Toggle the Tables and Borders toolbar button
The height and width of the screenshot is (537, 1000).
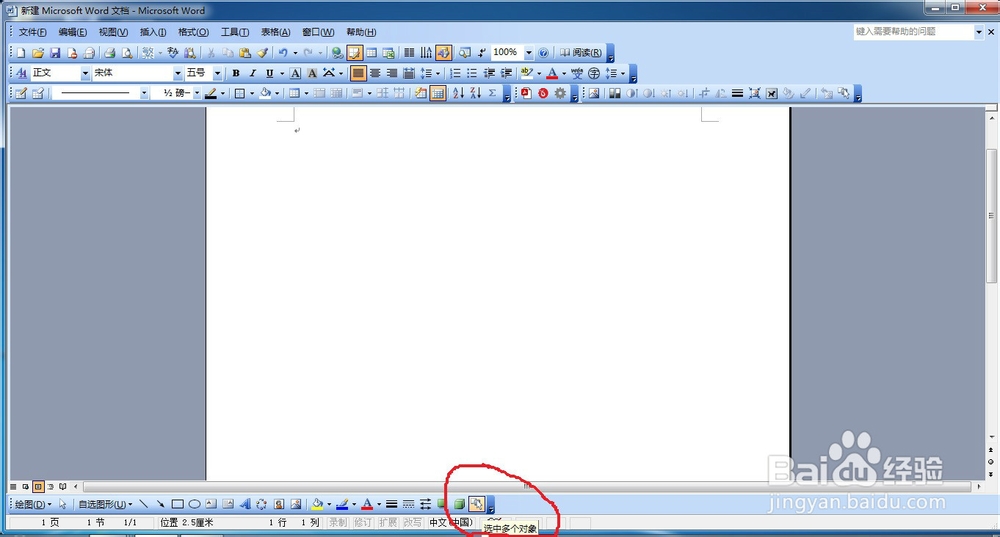pos(355,53)
